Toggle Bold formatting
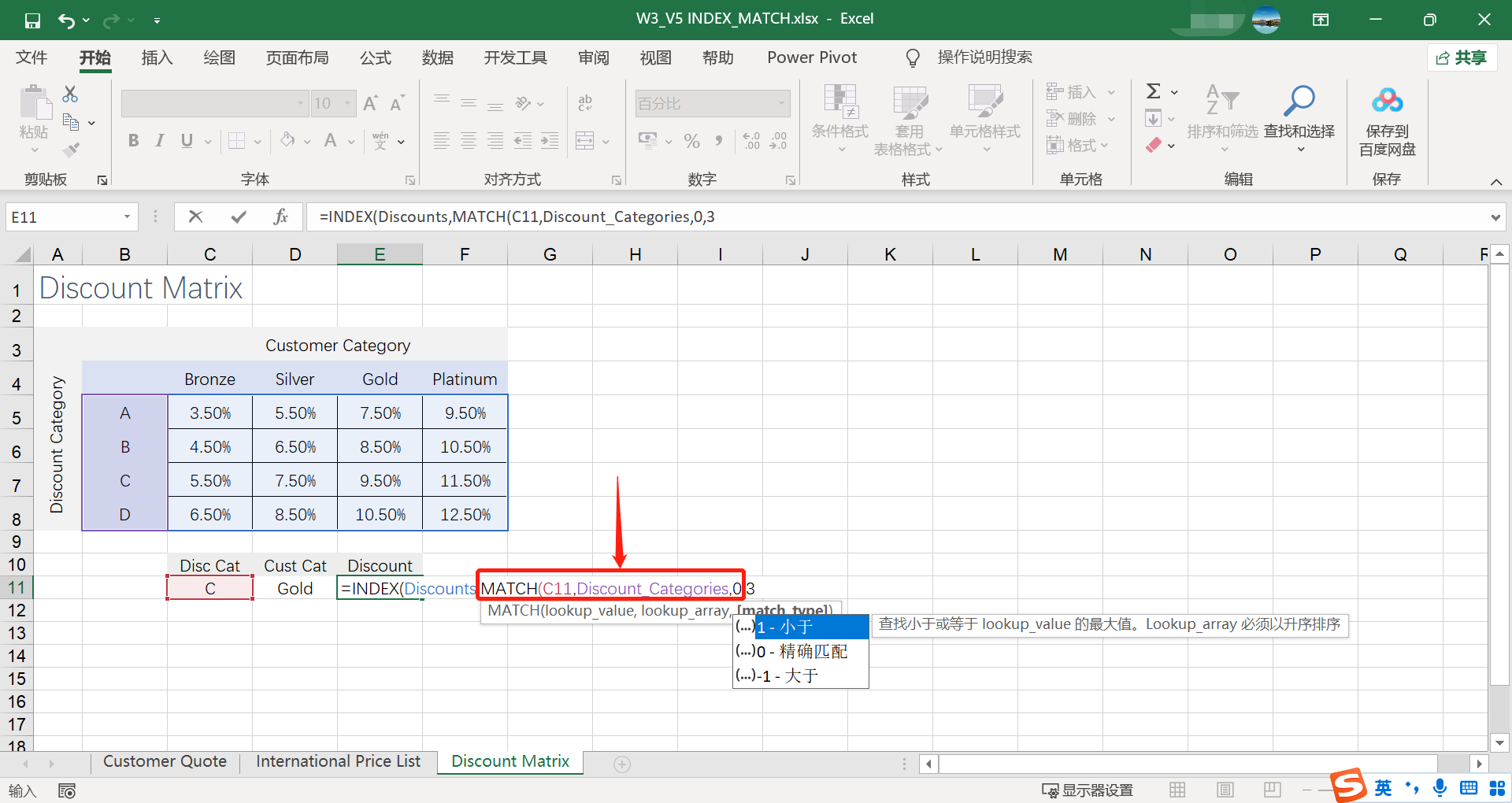Screen dimensions: 1512x803 [134, 141]
